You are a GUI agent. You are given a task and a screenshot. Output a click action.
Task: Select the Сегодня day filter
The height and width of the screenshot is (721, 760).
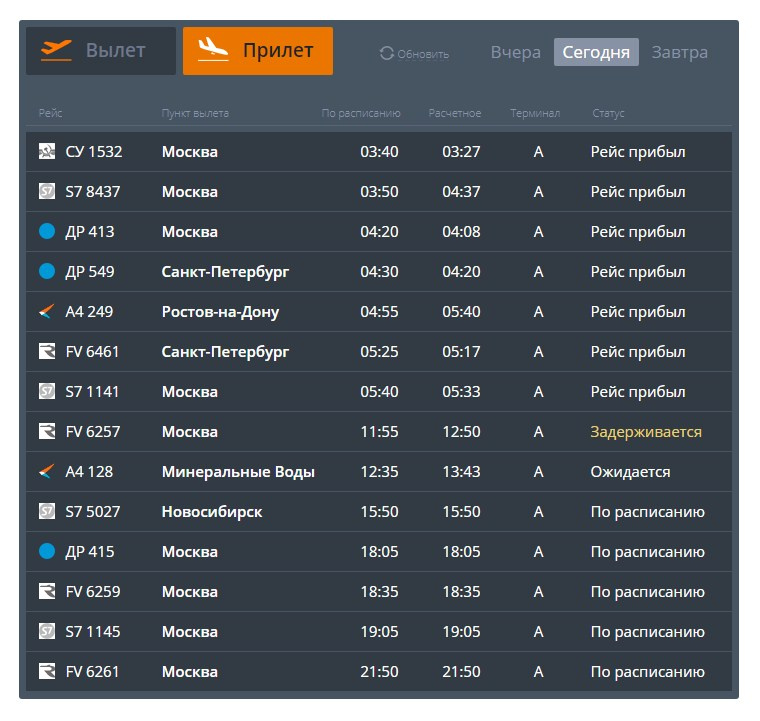(x=596, y=52)
